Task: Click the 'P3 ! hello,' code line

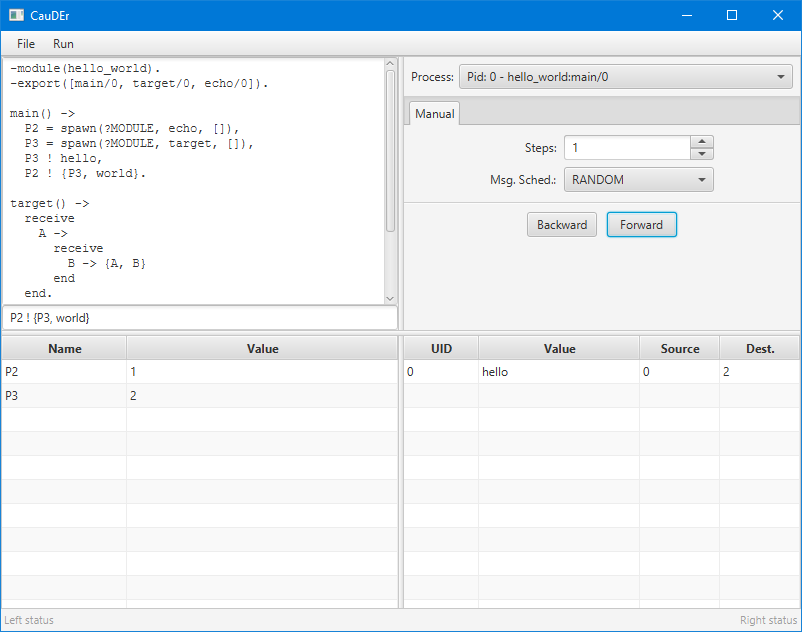Action: [x=63, y=159]
